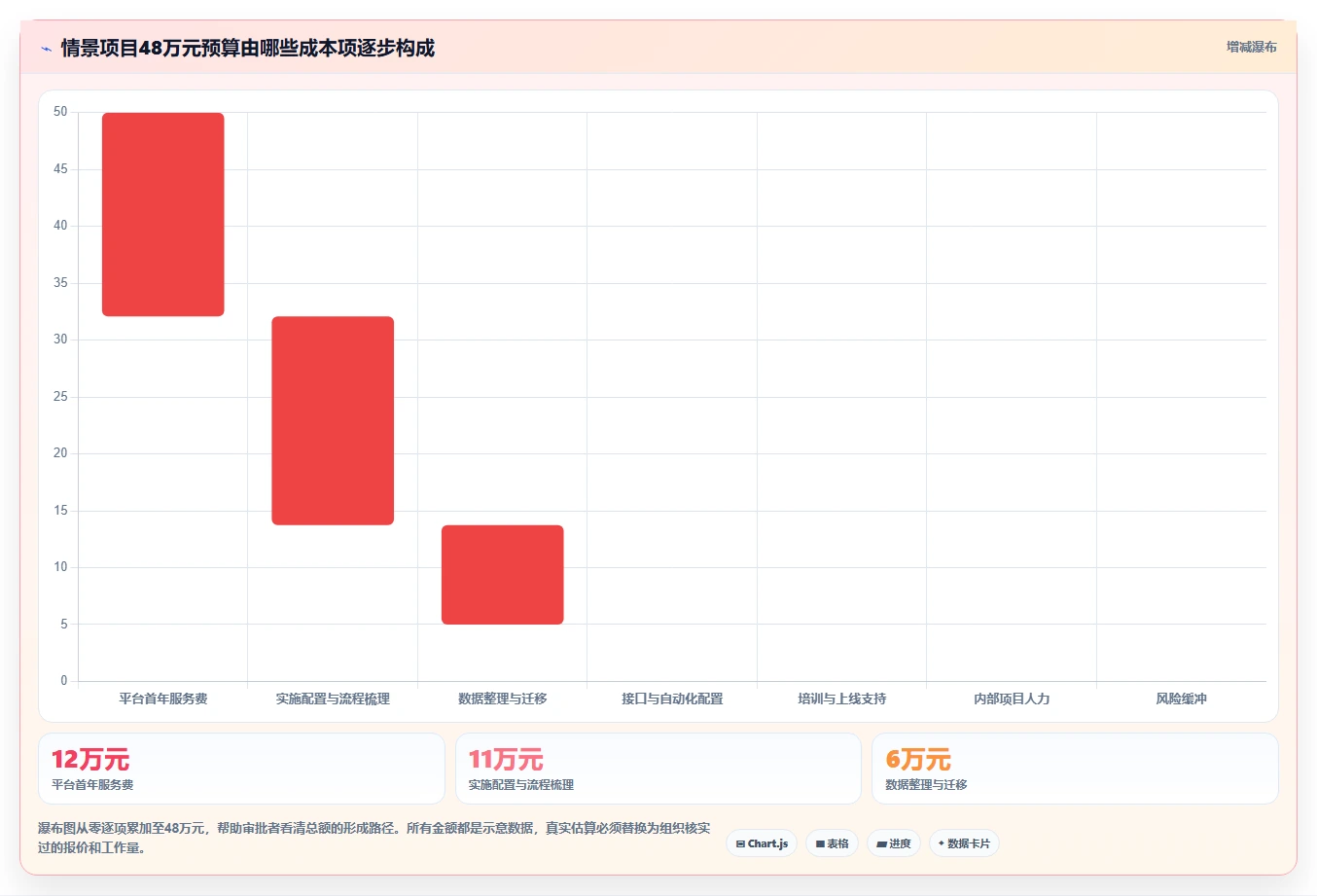Click the x-axis label 接口与自动化配置
Viewport: 1317px width, 896px height.
(x=672, y=699)
